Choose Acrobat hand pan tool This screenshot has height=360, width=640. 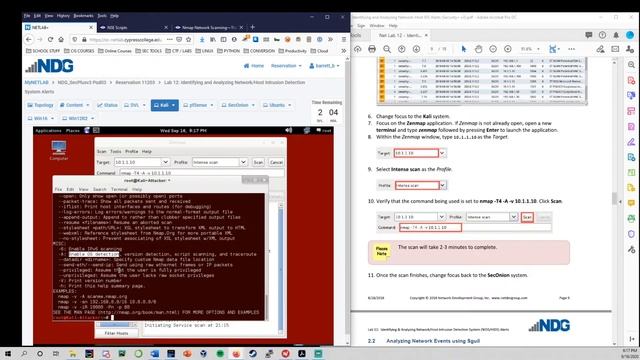478,49
